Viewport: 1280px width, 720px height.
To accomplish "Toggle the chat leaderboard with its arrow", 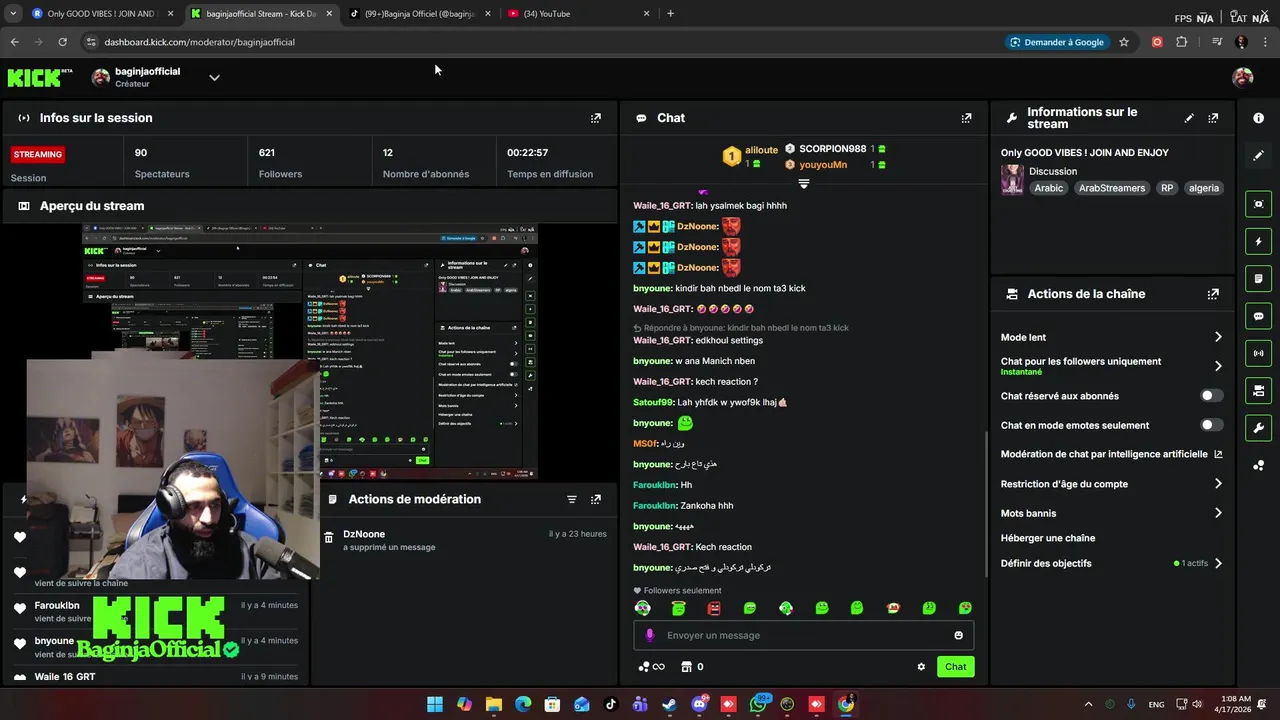I will pyautogui.click(x=803, y=184).
